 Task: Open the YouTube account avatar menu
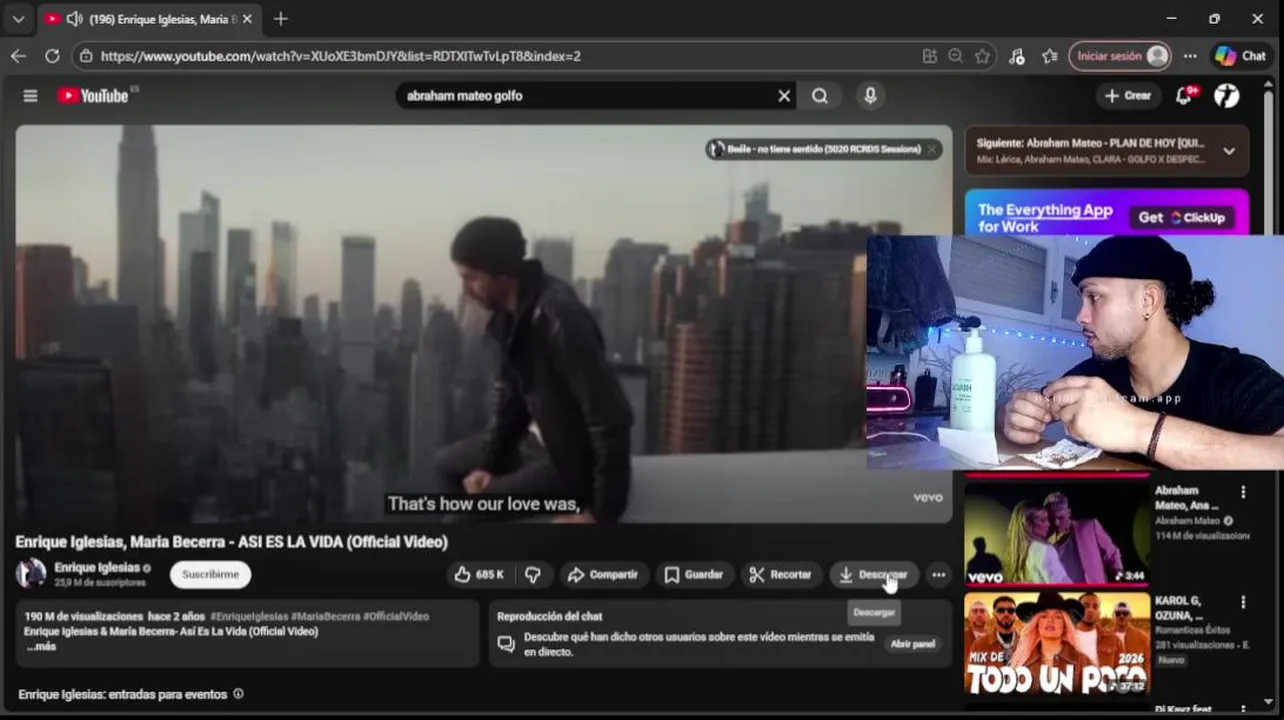coord(1227,96)
